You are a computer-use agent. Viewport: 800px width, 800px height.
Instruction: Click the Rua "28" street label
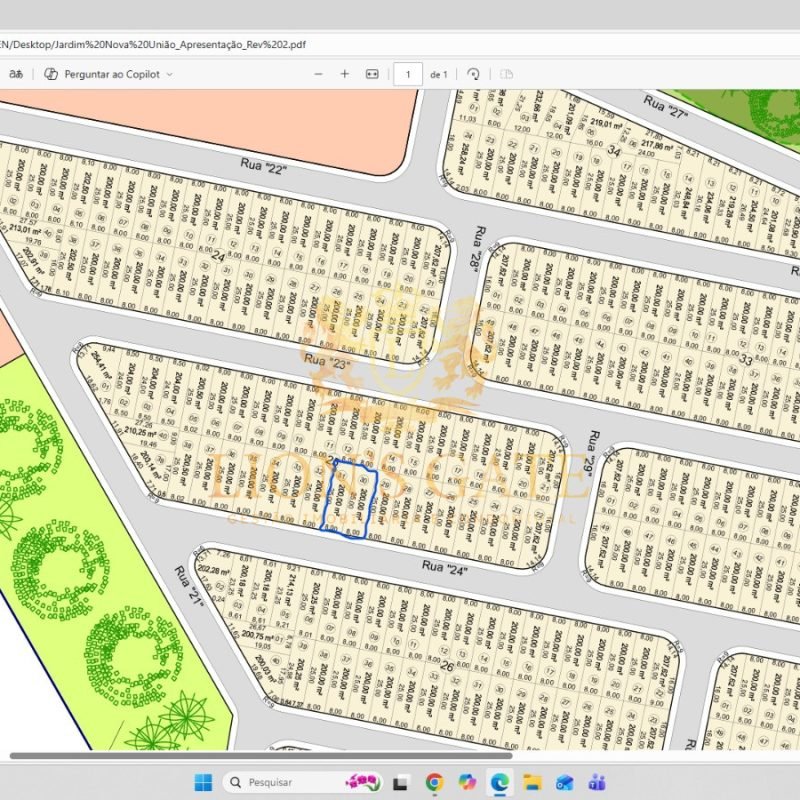(479, 247)
